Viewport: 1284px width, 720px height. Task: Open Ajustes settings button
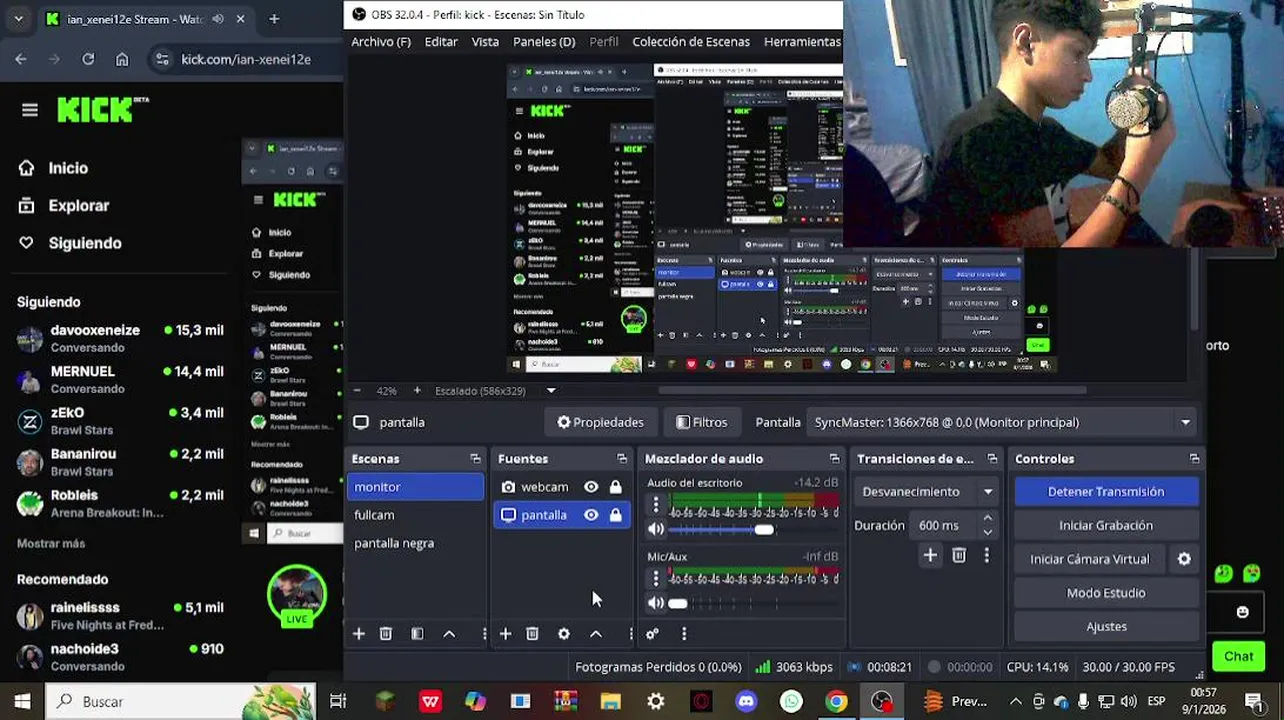tap(1106, 627)
